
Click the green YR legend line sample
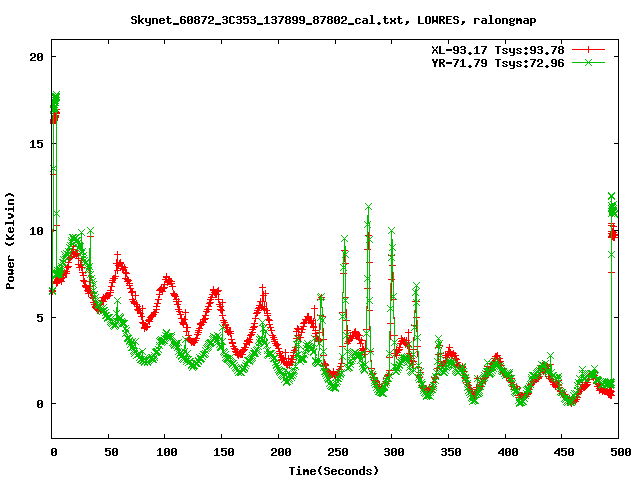pos(588,62)
